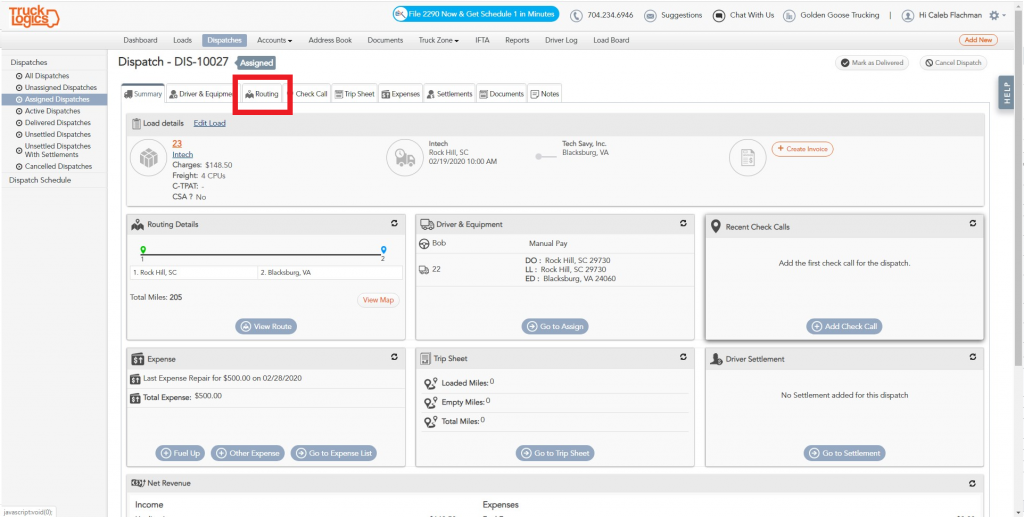The width and height of the screenshot is (1024, 517).
Task: Open the Notes tab
Action: (x=544, y=94)
